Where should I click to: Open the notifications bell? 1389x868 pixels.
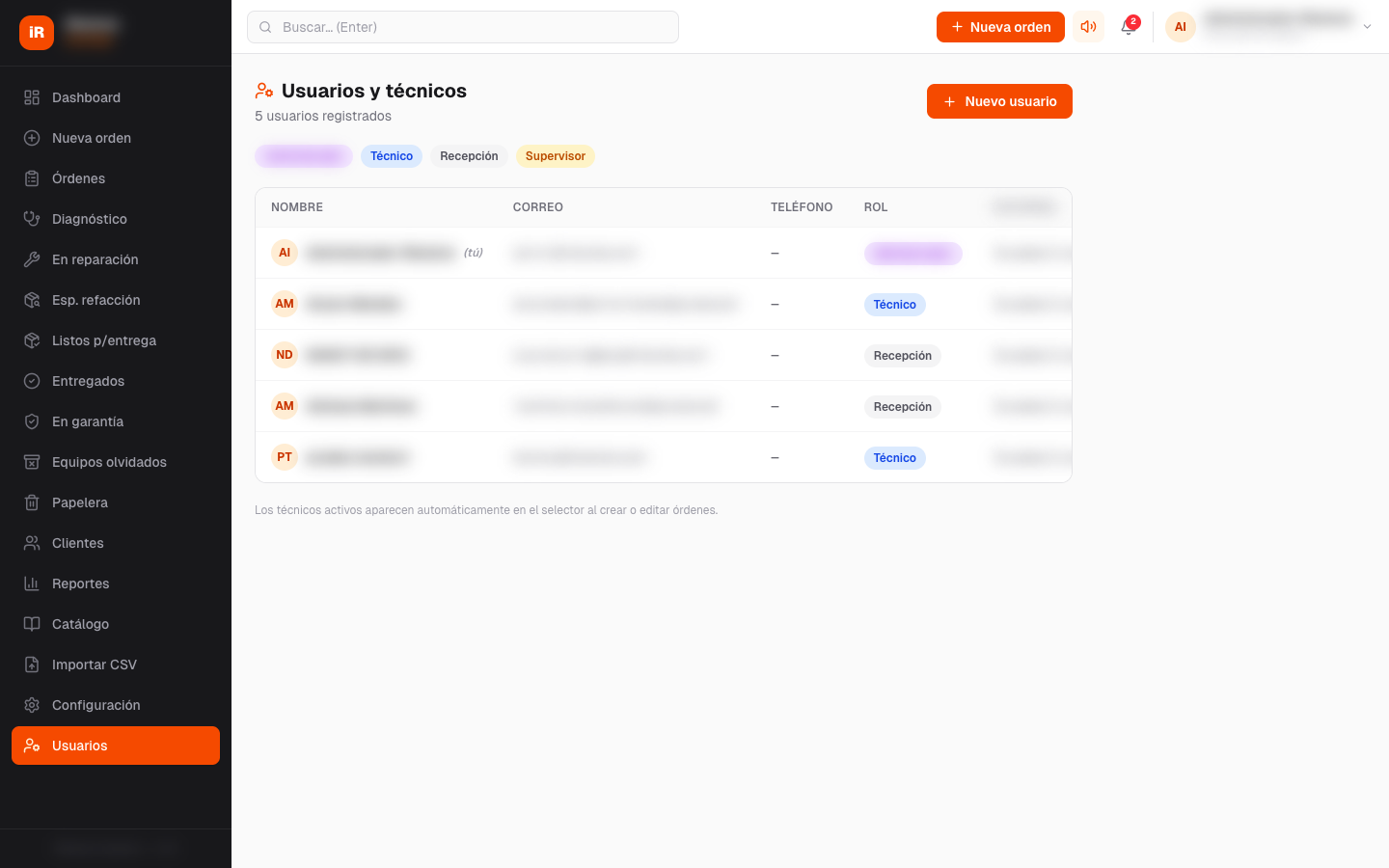(x=1128, y=27)
